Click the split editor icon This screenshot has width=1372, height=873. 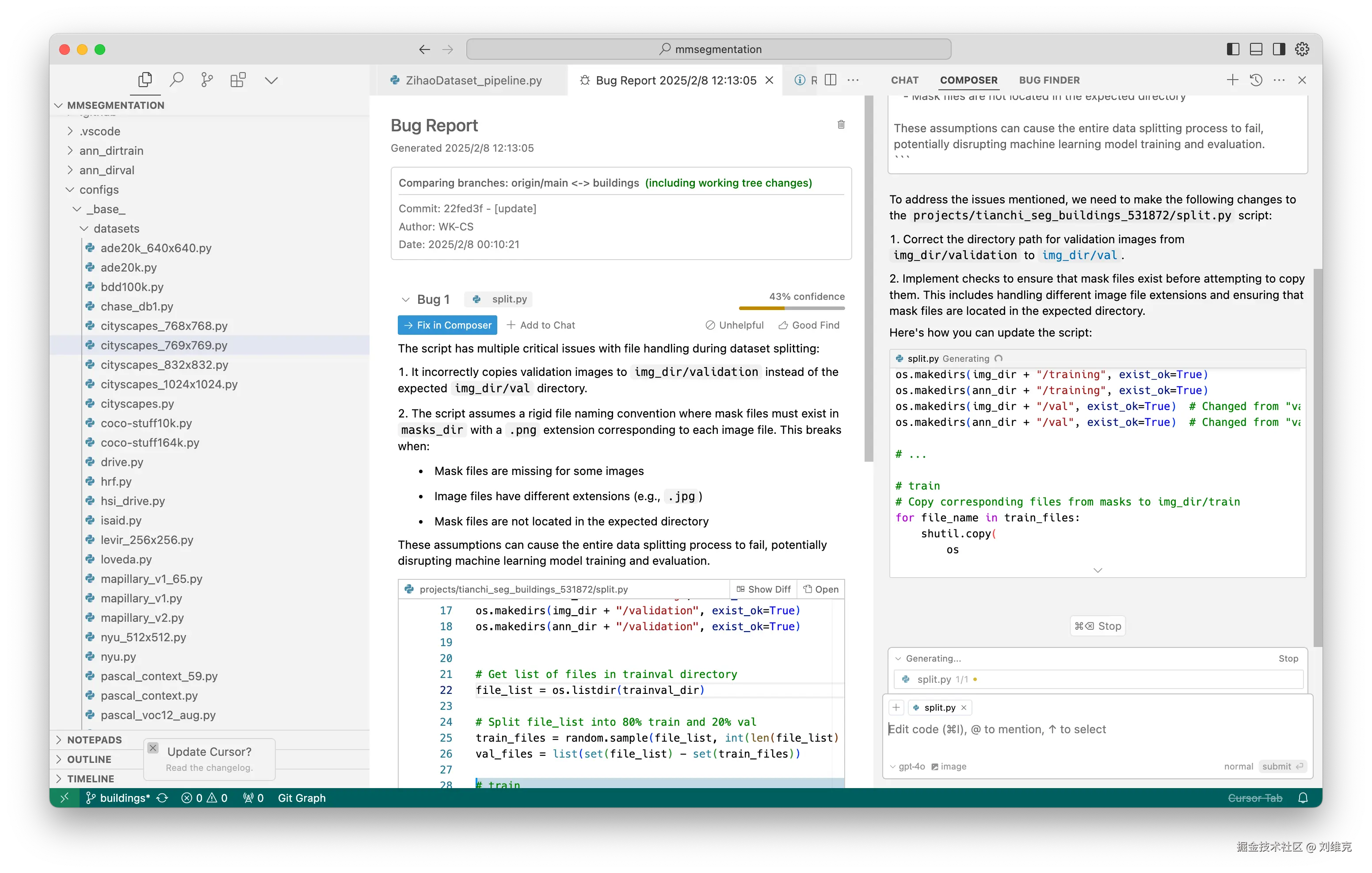click(x=830, y=80)
